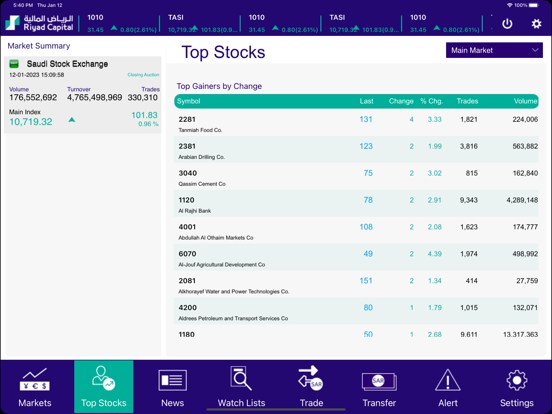Click Top Gainers by Change heading
This screenshot has height=414, width=552.
coord(219,86)
